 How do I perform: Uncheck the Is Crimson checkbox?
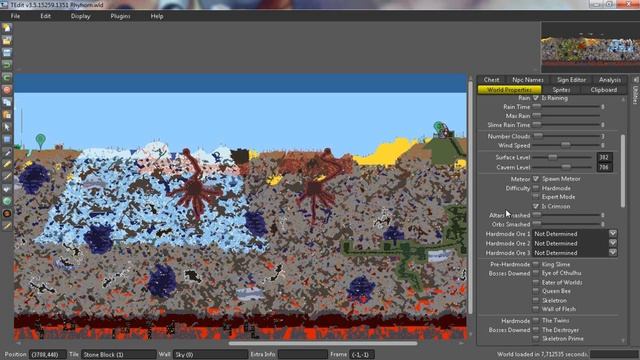point(536,206)
